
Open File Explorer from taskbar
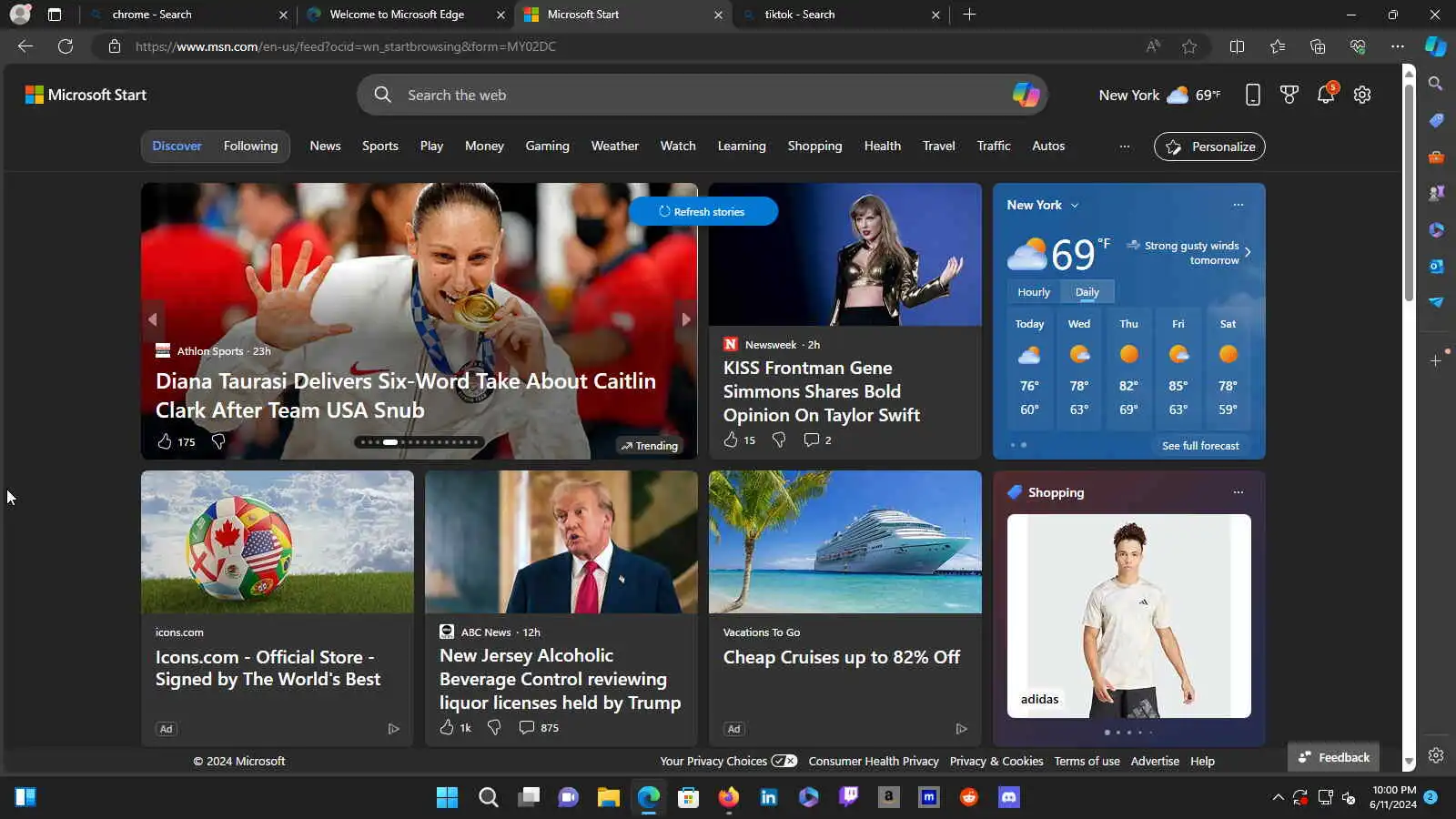click(609, 798)
